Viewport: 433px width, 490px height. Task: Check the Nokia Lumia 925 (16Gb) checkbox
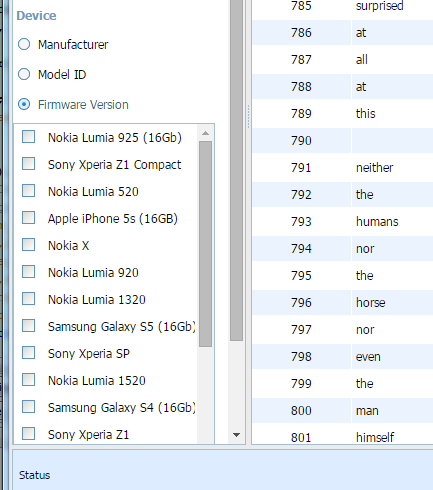pyautogui.click(x=28, y=137)
